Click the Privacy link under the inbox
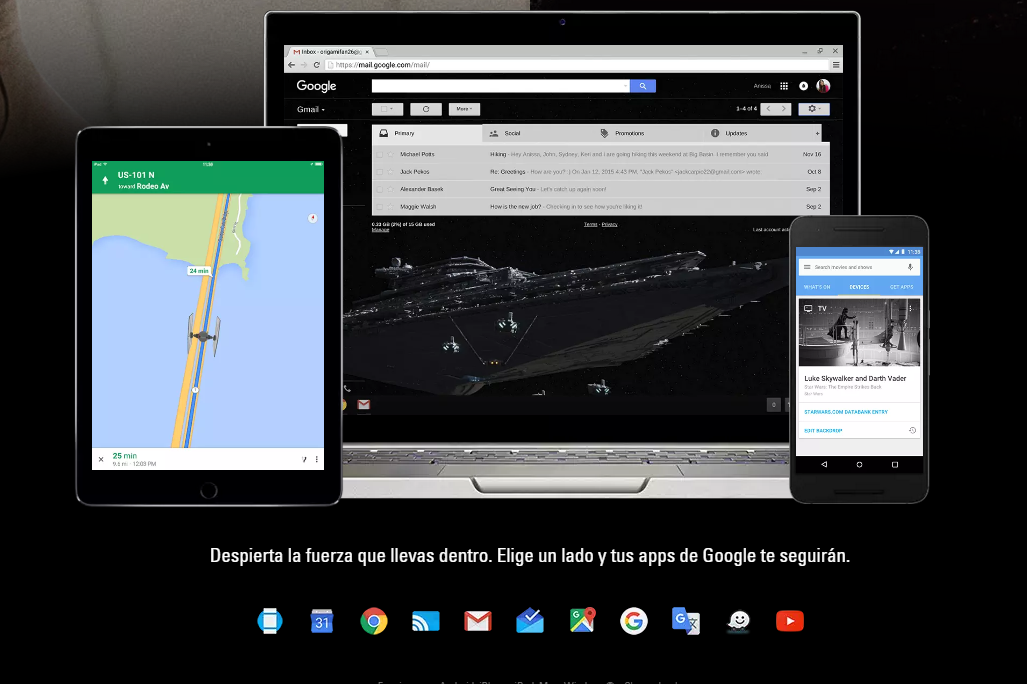This screenshot has width=1027, height=684. (610, 224)
